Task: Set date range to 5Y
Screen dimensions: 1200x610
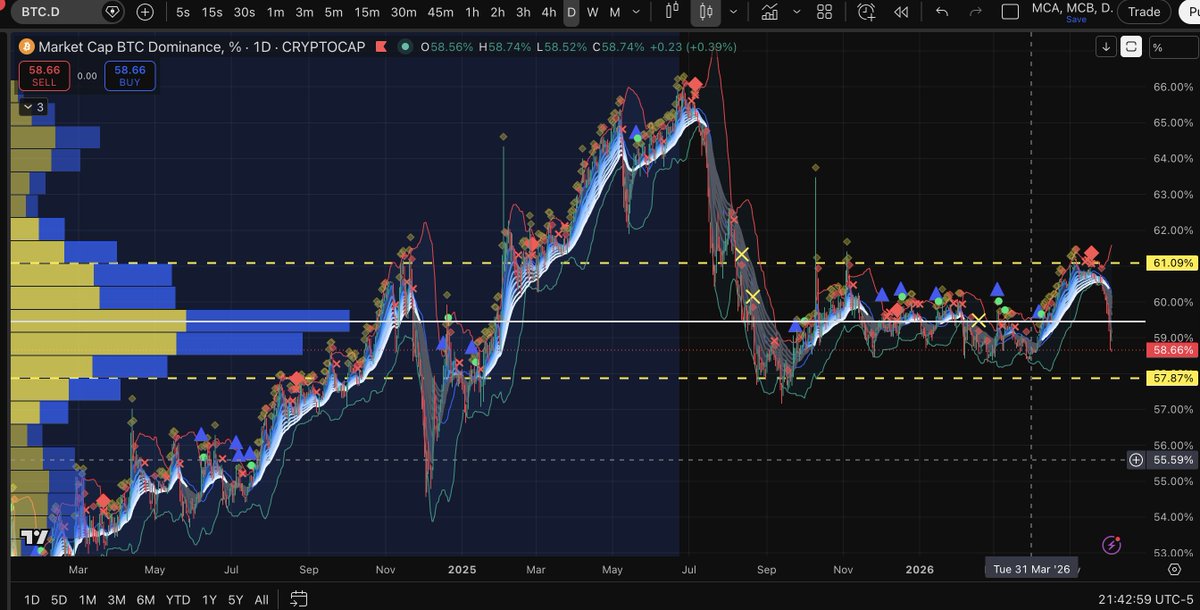Action: click(x=234, y=599)
